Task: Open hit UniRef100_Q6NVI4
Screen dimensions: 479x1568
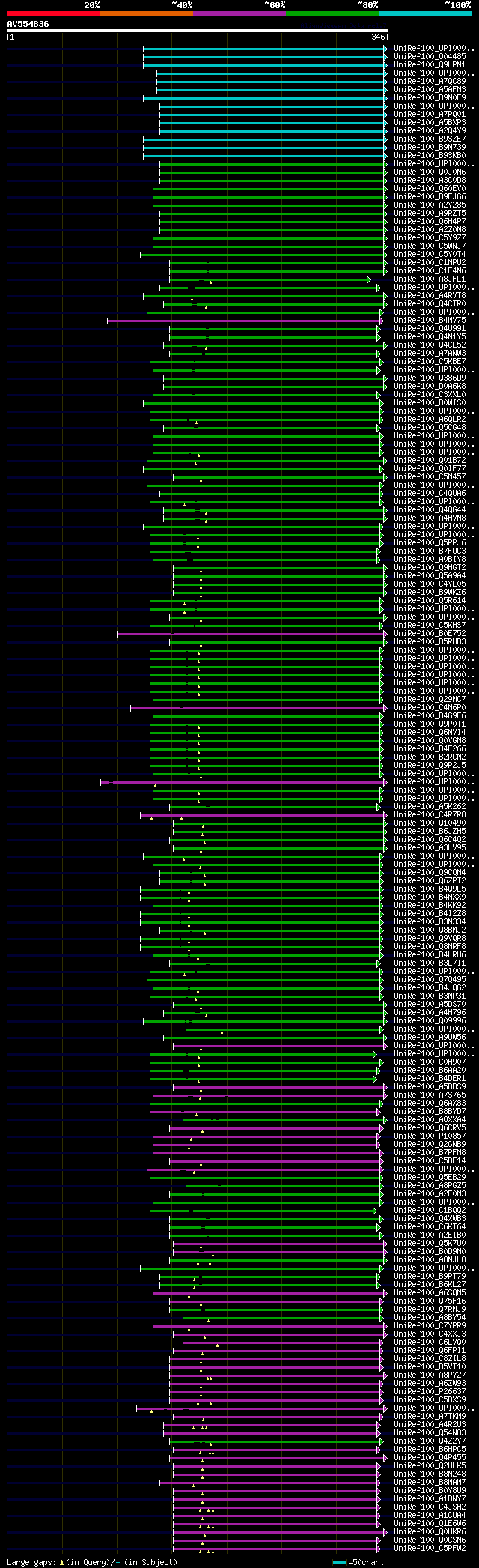Action: point(430,733)
